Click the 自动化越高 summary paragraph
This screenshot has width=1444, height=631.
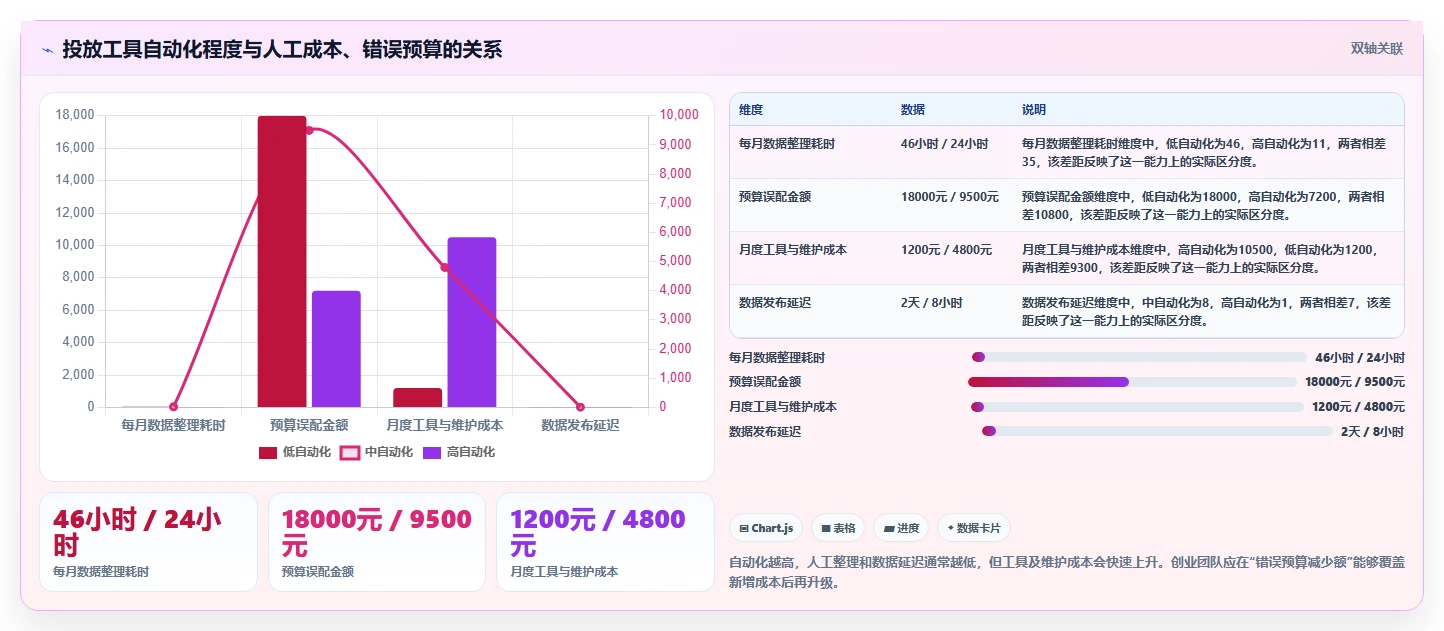pyautogui.click(x=1067, y=572)
